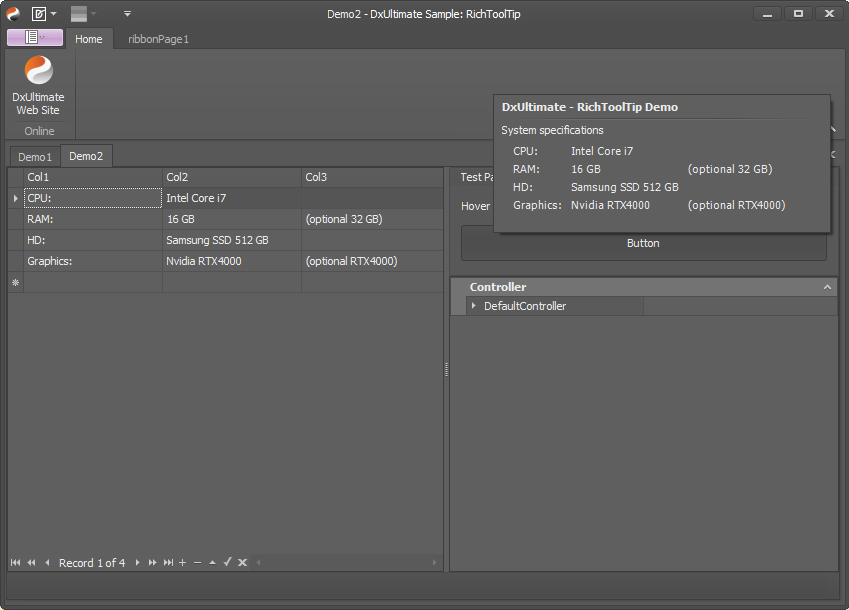Go to first record in navigator

tap(15, 562)
